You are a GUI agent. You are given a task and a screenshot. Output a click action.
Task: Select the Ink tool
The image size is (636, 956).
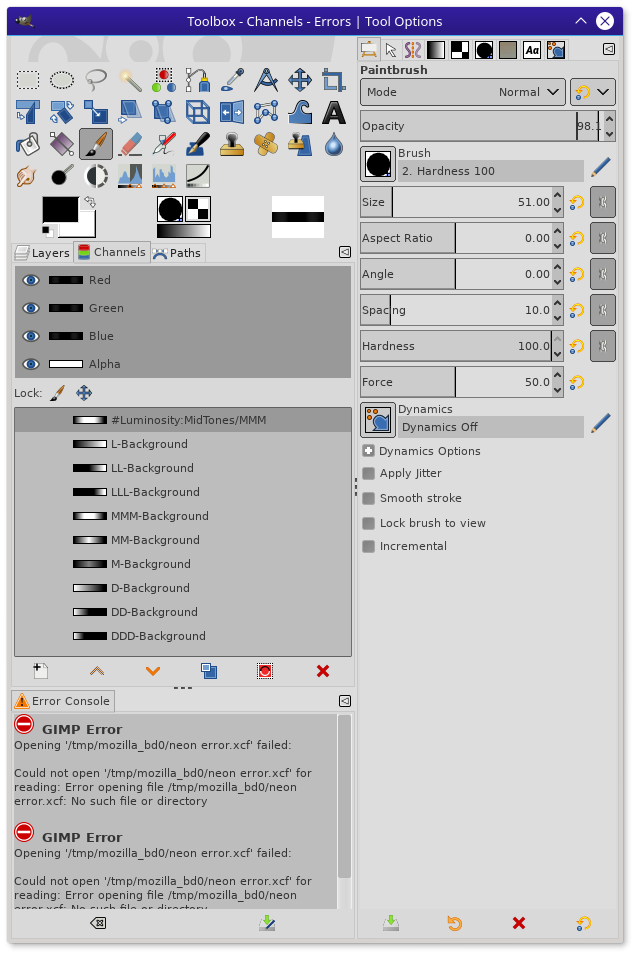(x=198, y=145)
